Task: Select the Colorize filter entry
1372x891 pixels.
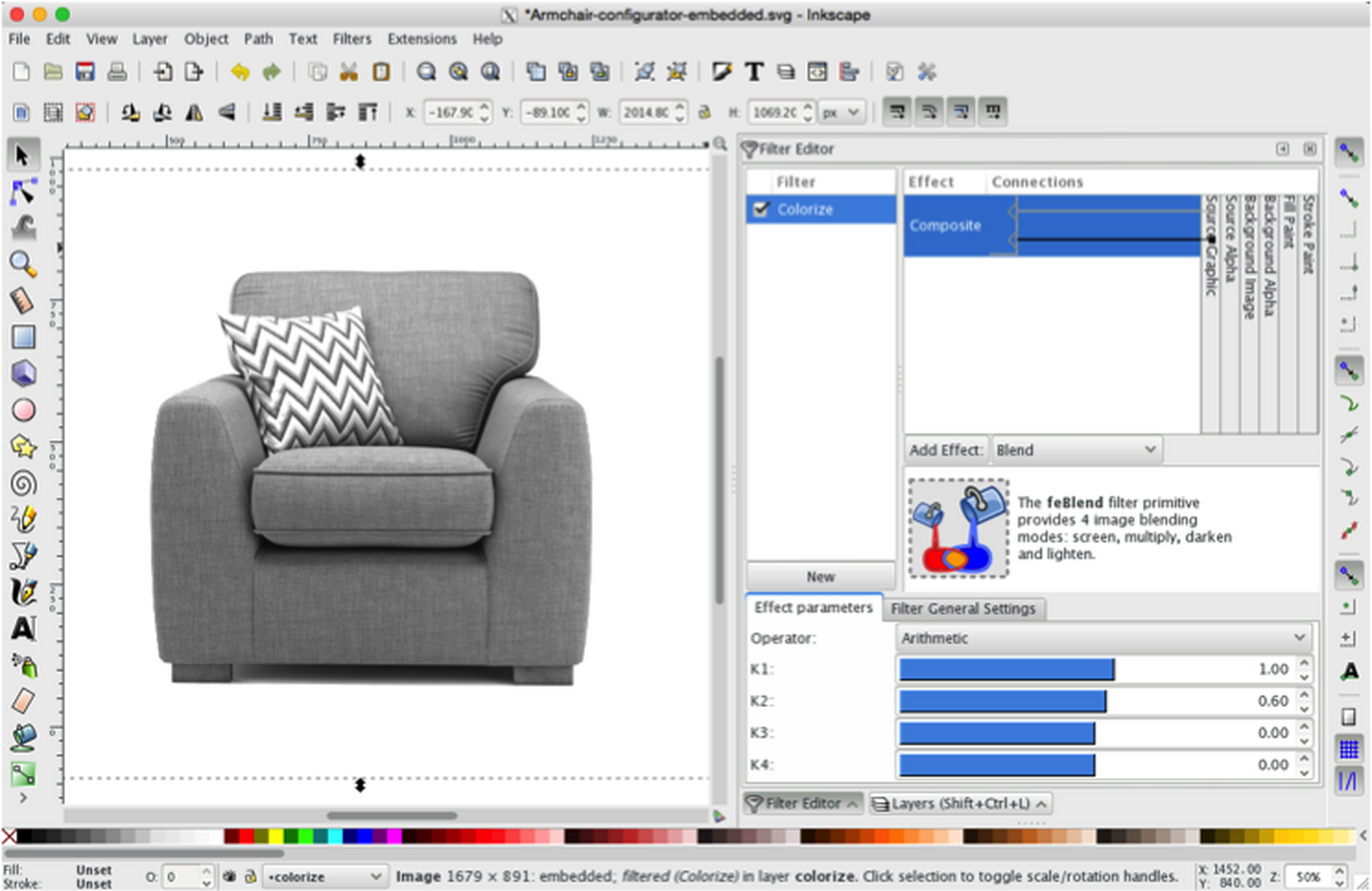Action: pos(821,209)
